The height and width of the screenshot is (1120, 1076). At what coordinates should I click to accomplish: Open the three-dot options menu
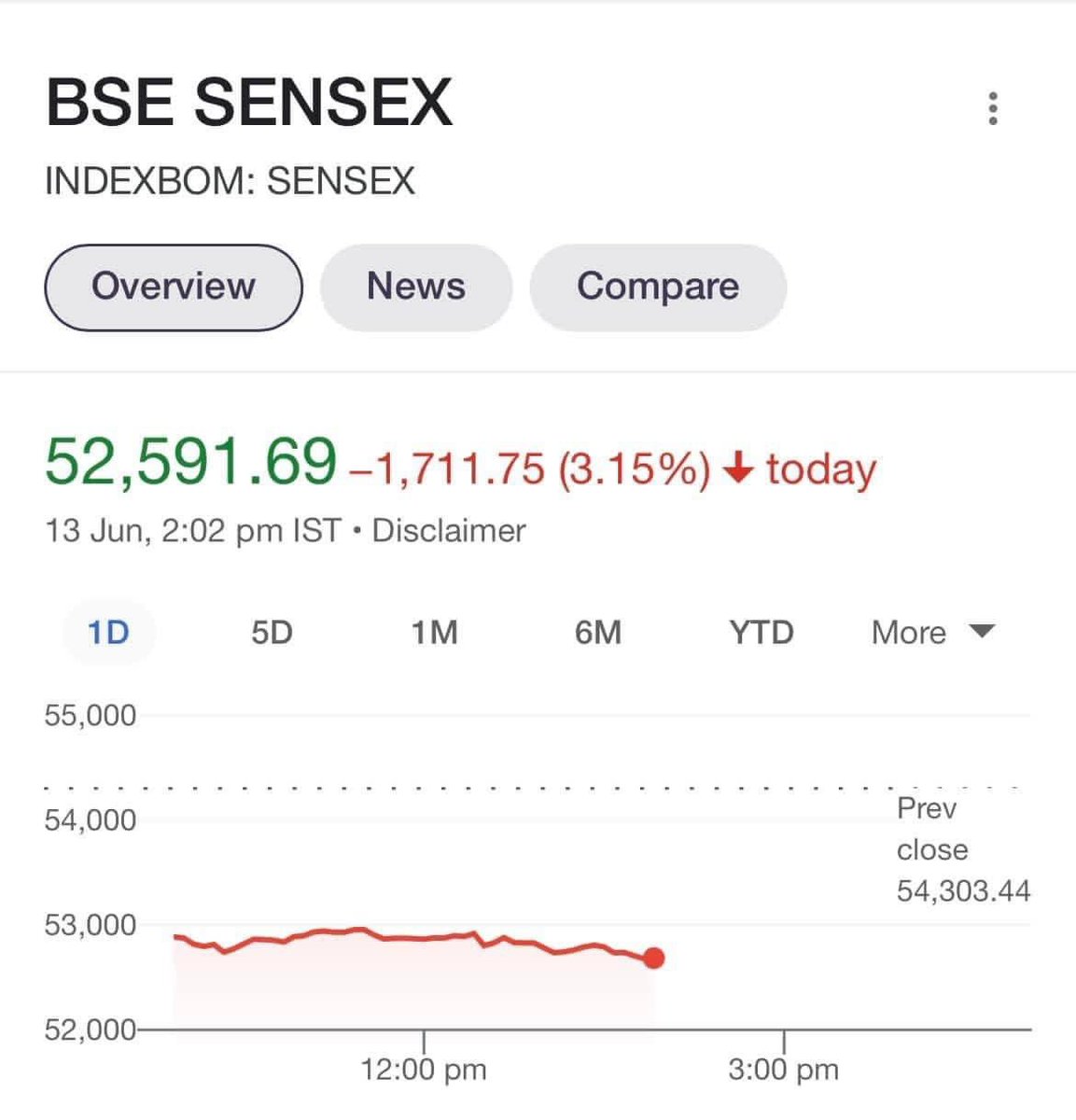[x=993, y=108]
